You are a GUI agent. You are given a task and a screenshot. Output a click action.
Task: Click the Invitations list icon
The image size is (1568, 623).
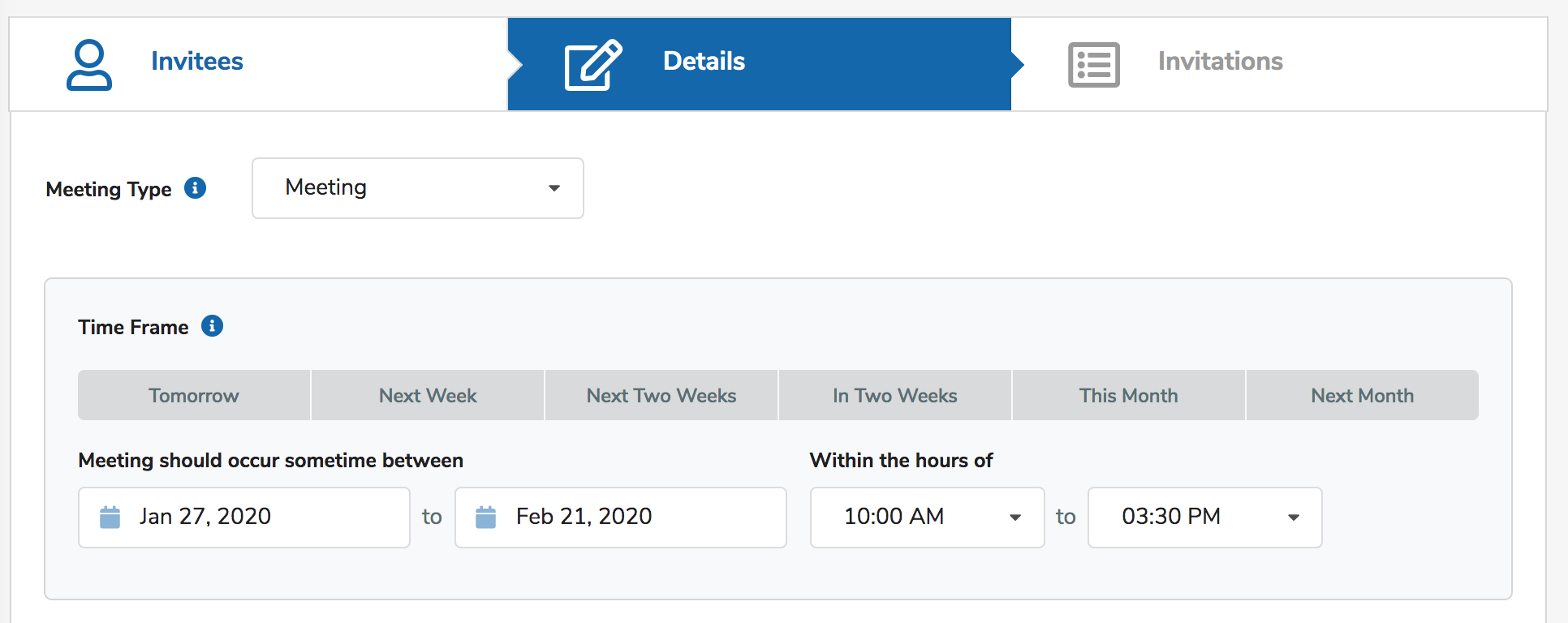pyautogui.click(x=1093, y=65)
